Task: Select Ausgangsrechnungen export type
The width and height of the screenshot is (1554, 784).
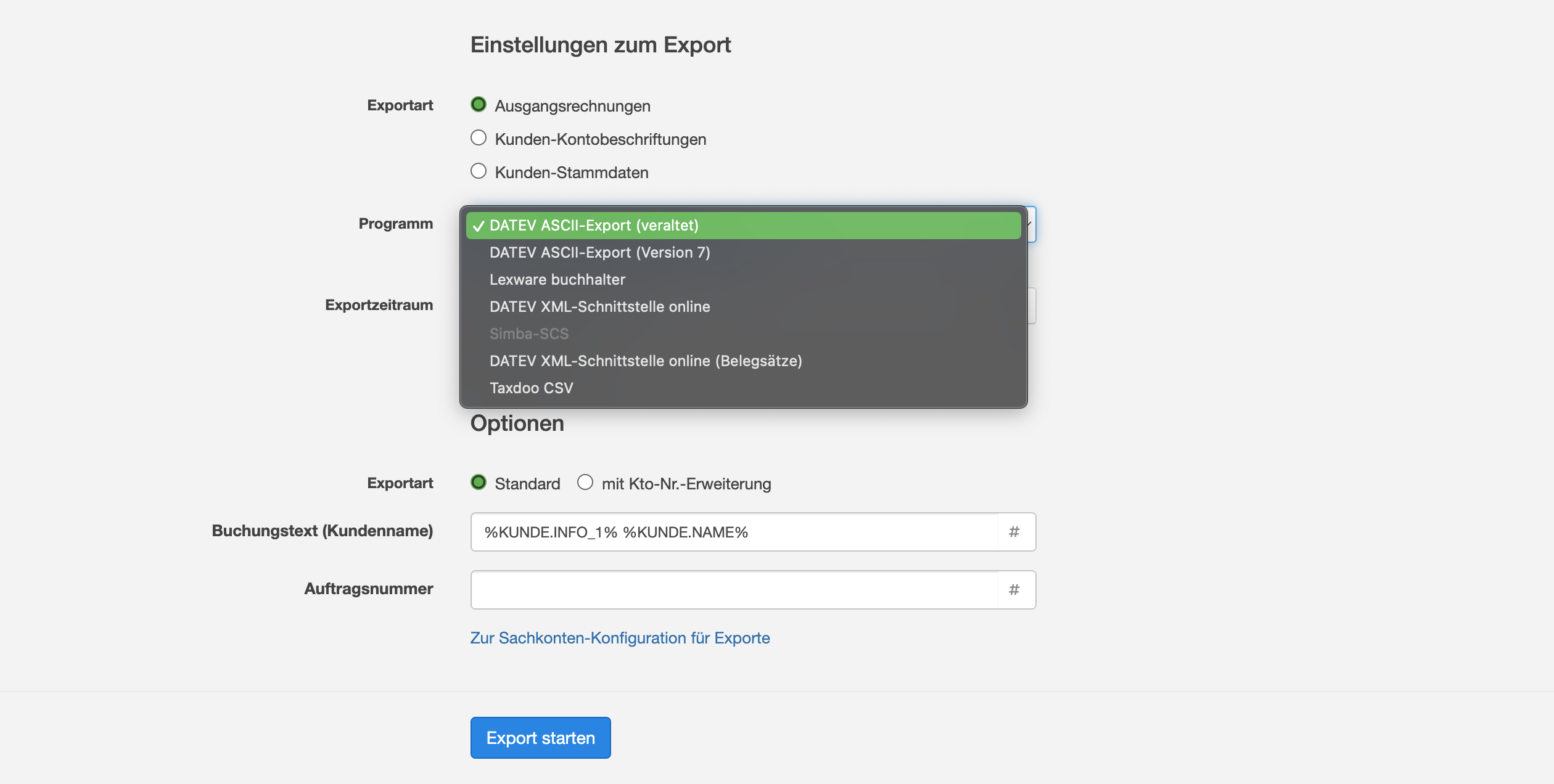Action: click(x=479, y=105)
